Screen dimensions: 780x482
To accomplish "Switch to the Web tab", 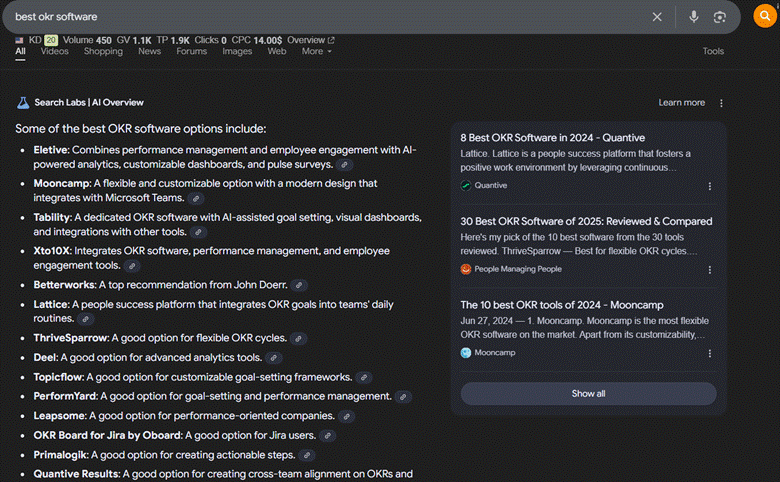I will 277,51.
